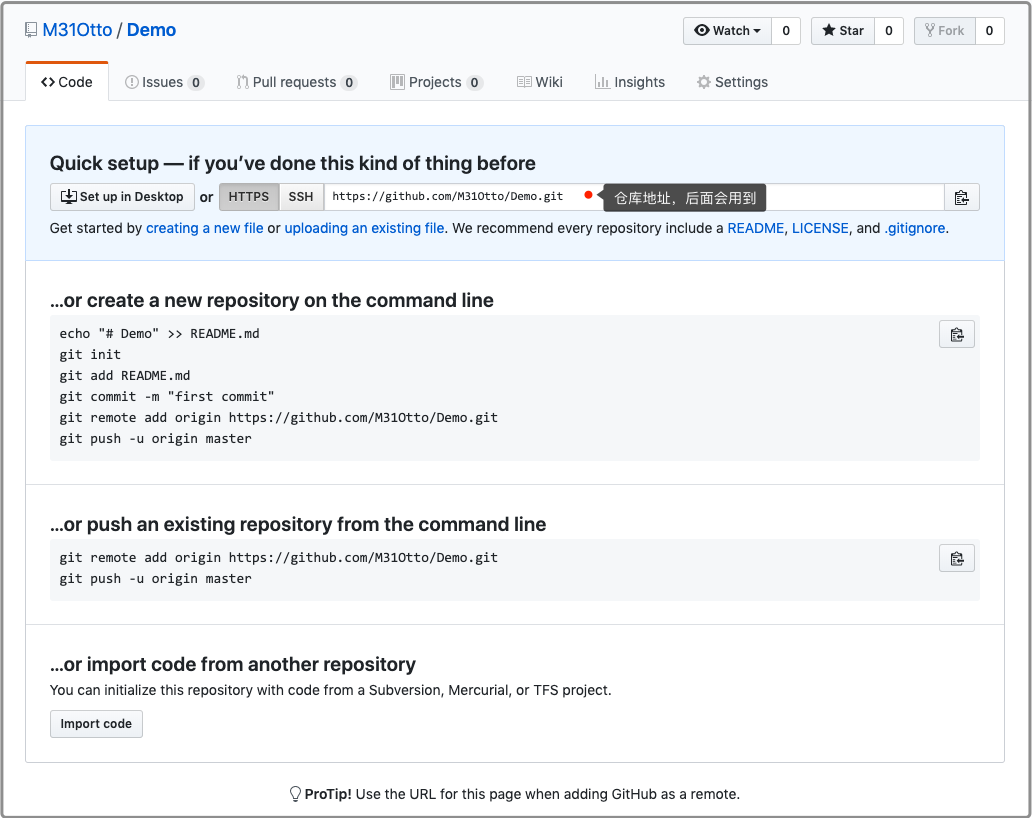The width and height of the screenshot is (1032, 818).
Task: Click the 'git add README.md' command line
Action: pyautogui.click(x=125, y=376)
